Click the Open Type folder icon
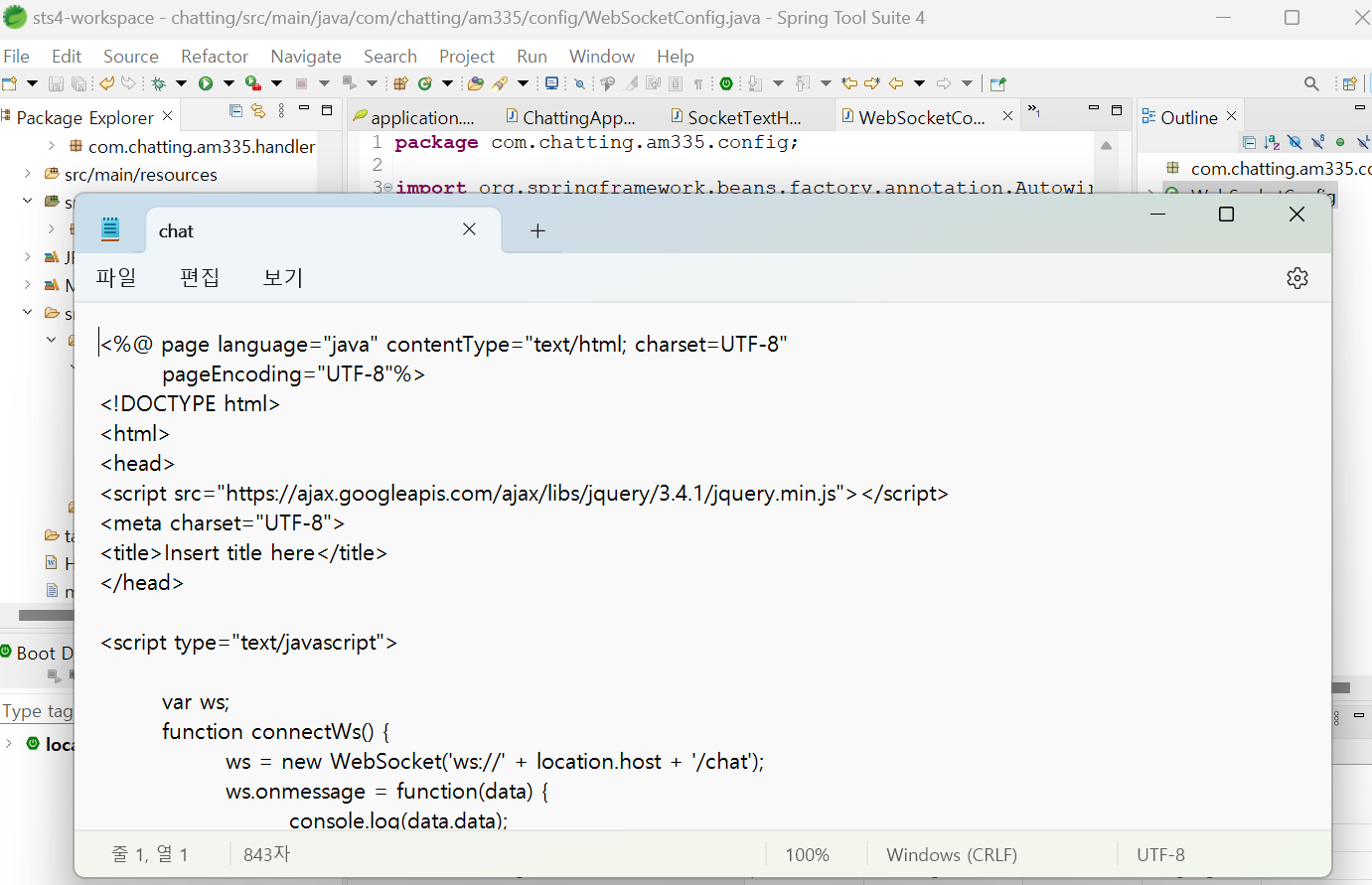Viewport: 1372px width, 885px height. pyautogui.click(x=476, y=83)
